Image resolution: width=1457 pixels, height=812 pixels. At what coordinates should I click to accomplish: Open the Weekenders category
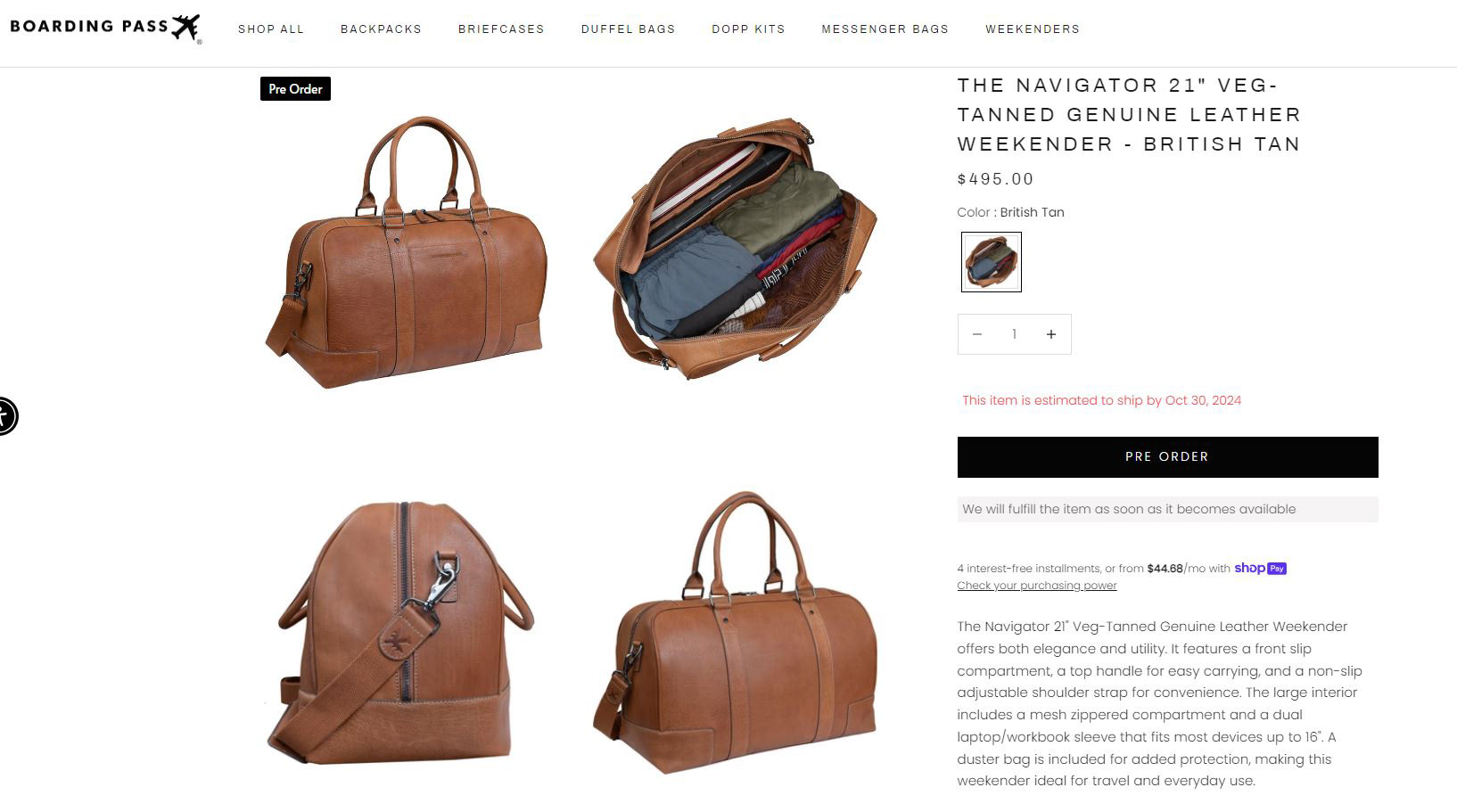[1033, 29]
